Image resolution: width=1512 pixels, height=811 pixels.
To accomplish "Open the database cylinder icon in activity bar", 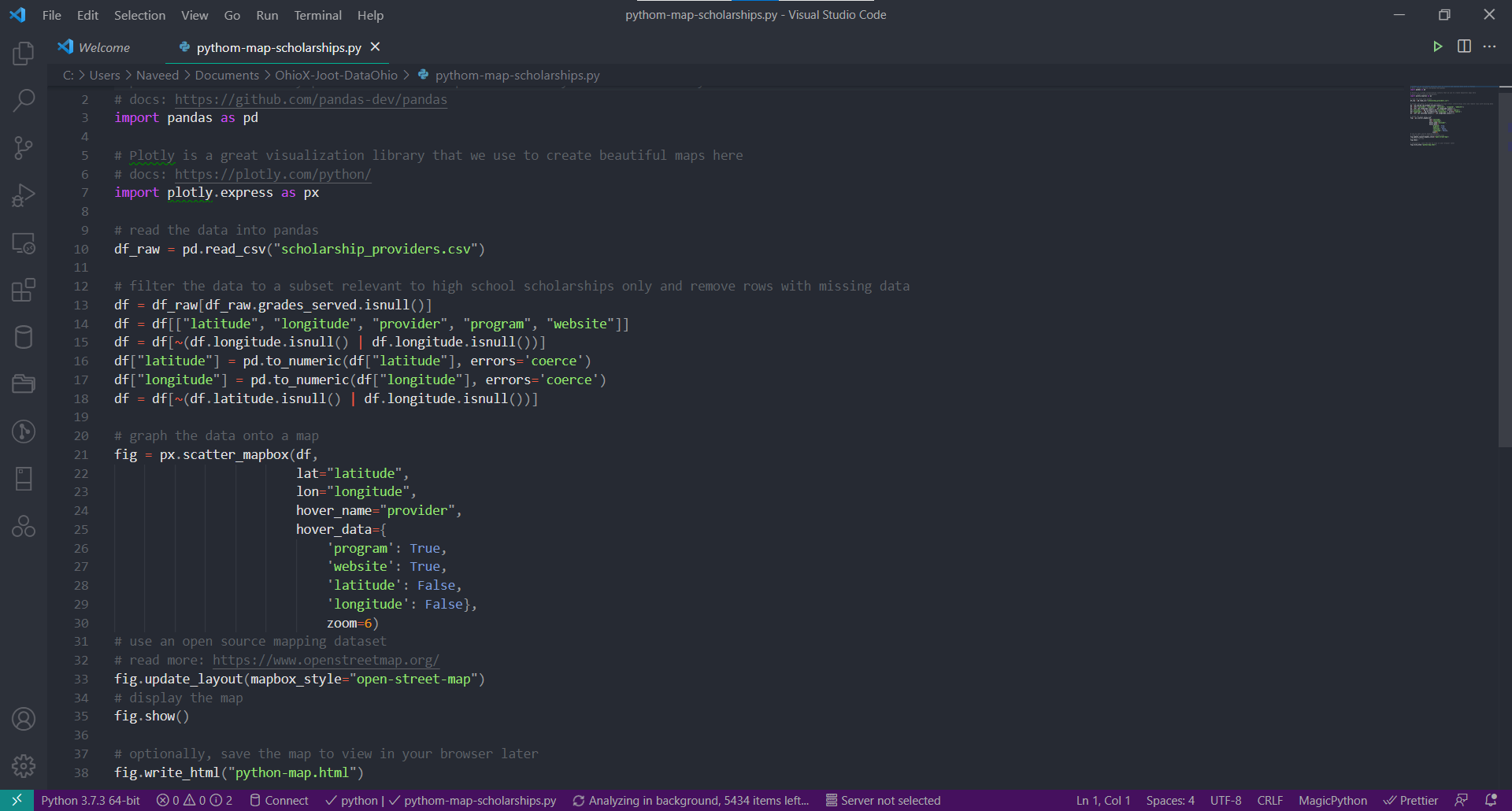I will [x=24, y=337].
